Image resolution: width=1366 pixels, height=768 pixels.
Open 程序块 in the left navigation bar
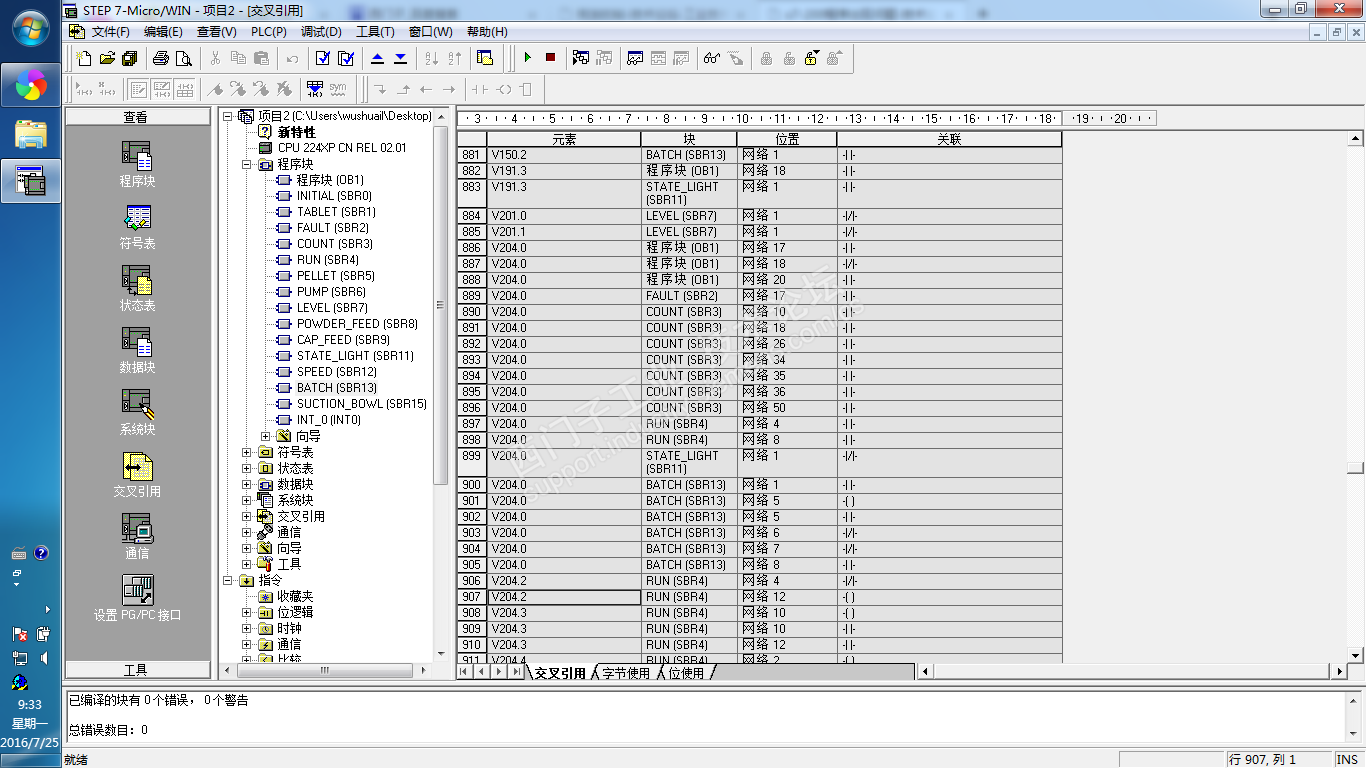(137, 165)
